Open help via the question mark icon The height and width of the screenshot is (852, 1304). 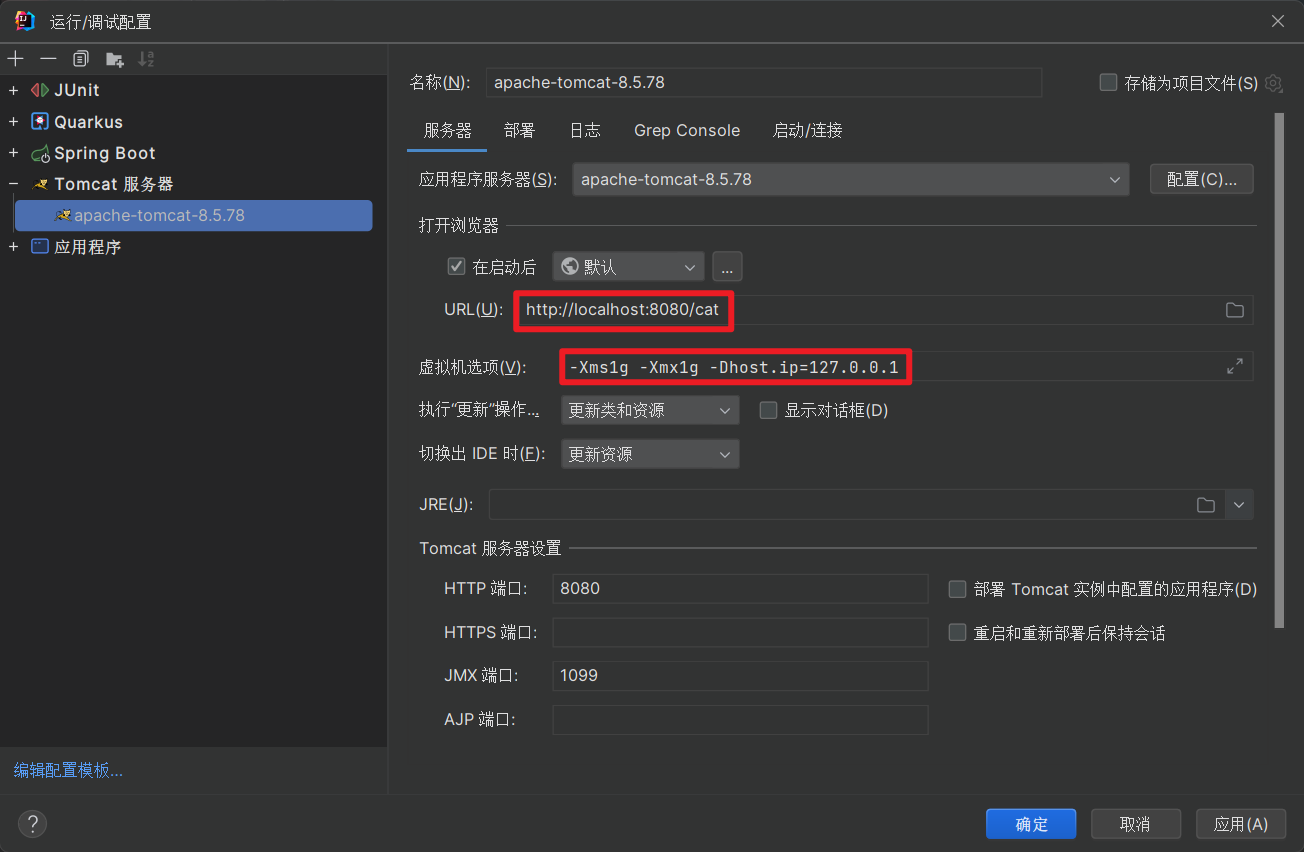[x=32, y=823]
